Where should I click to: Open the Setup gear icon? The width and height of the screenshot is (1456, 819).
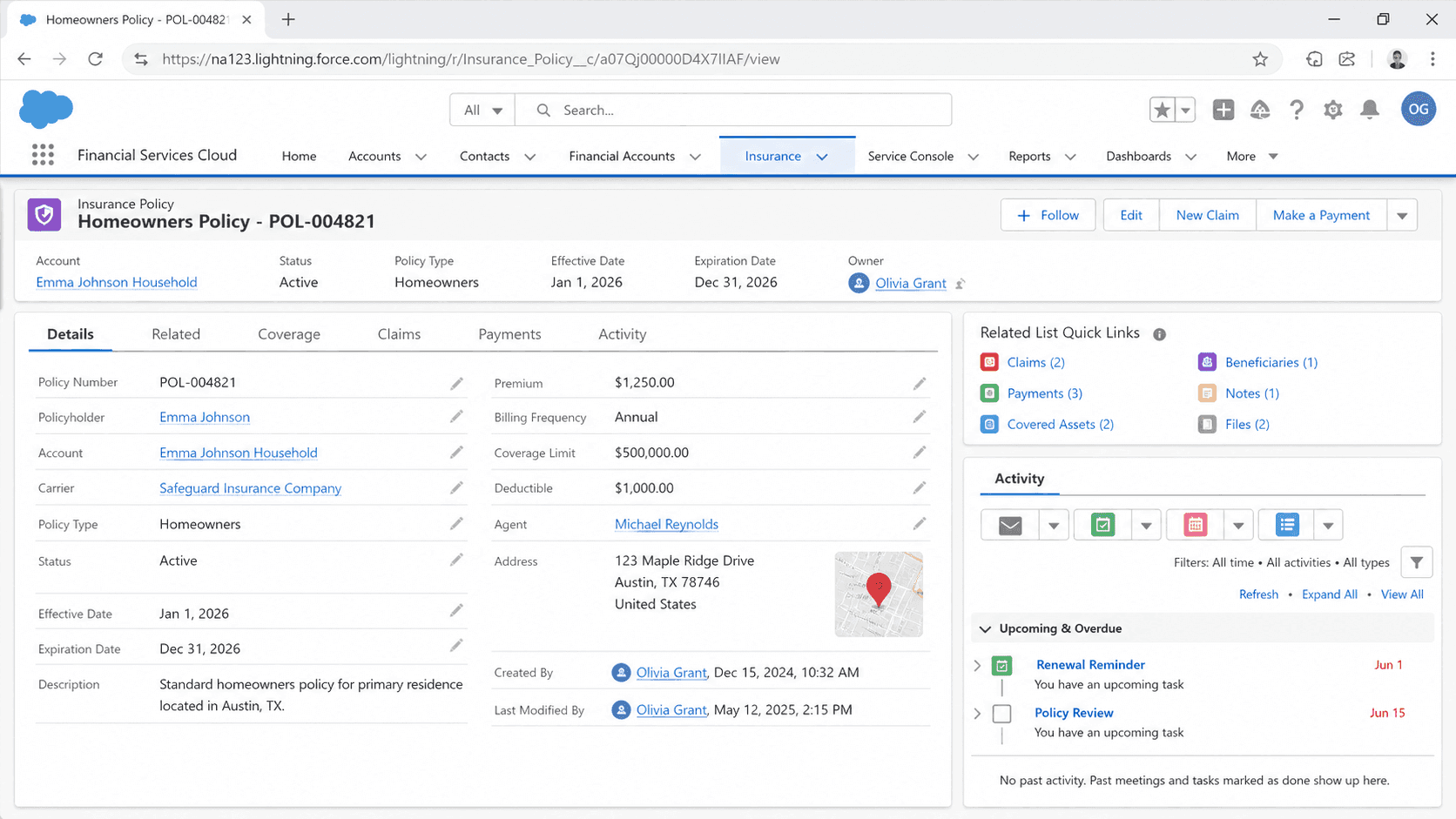[1333, 110]
